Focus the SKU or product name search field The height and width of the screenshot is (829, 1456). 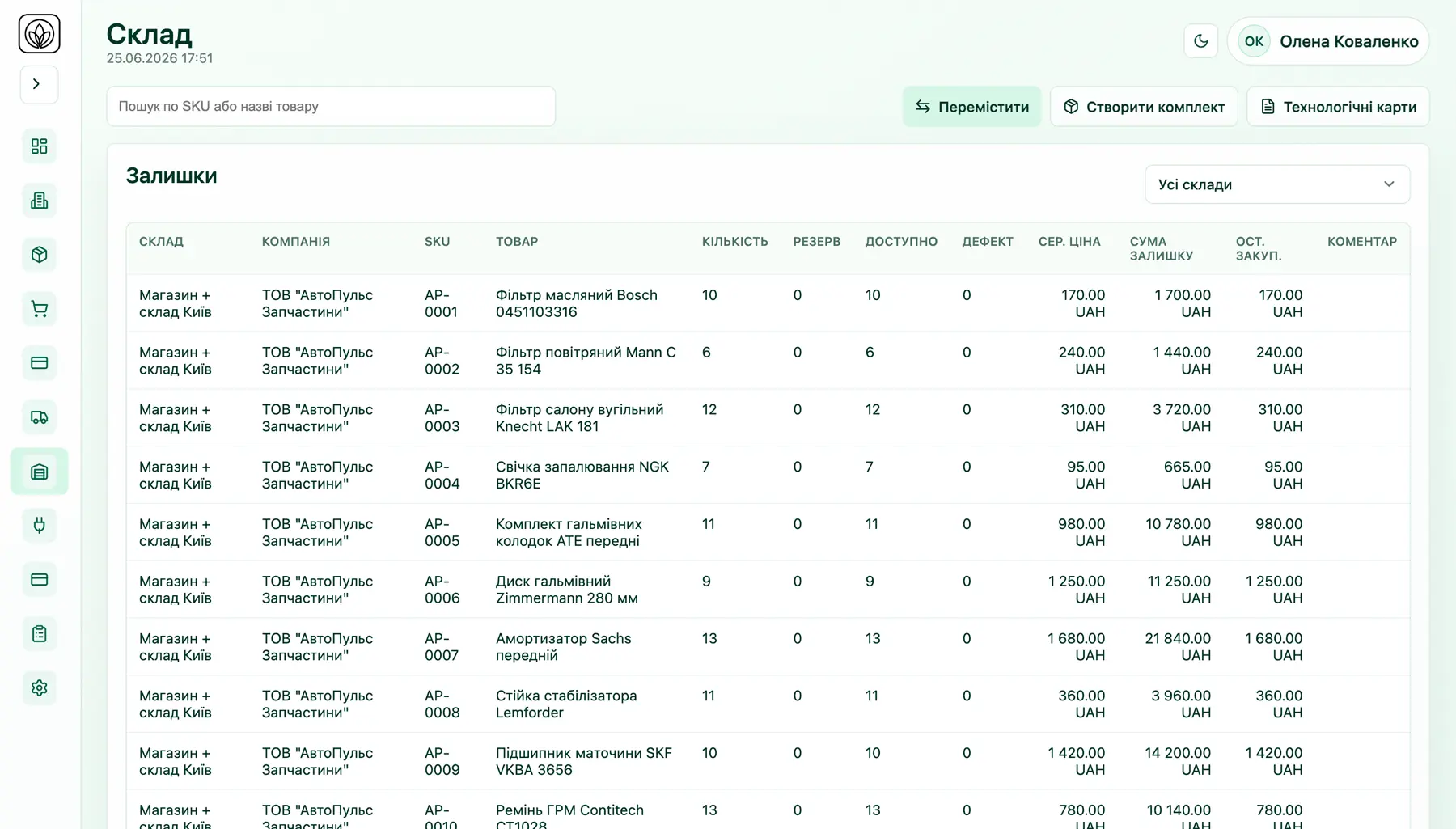point(331,106)
